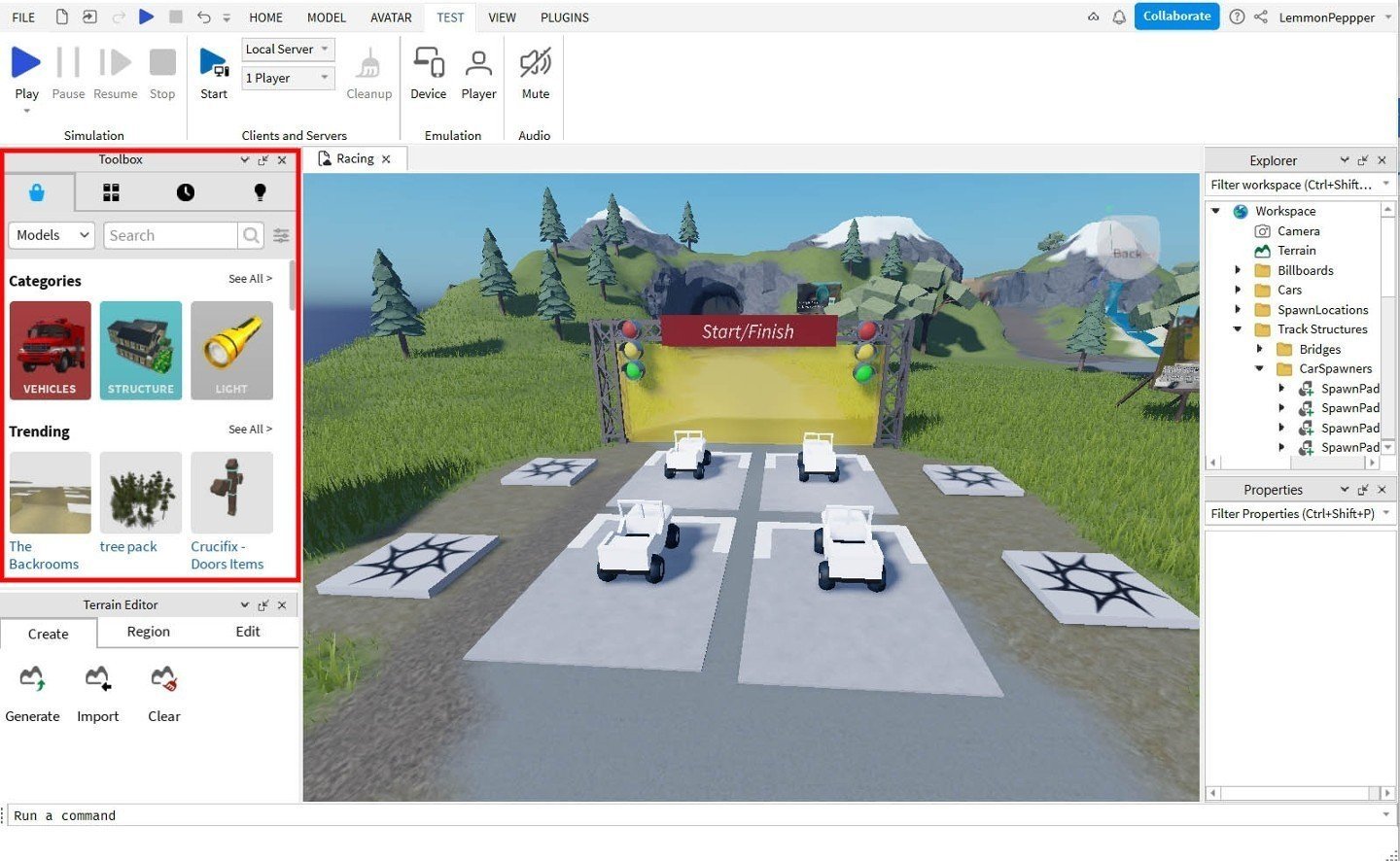Click See All next to Categories

click(x=250, y=279)
